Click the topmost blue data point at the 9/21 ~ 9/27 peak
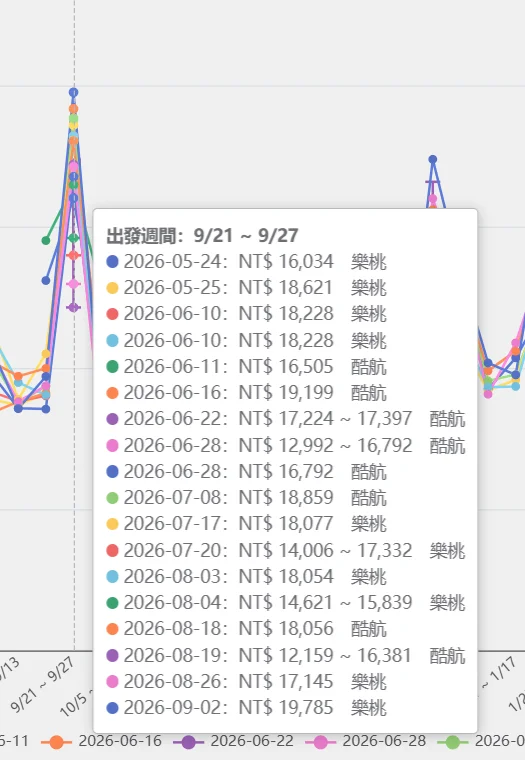Image resolution: width=525 pixels, height=760 pixels. click(74, 92)
